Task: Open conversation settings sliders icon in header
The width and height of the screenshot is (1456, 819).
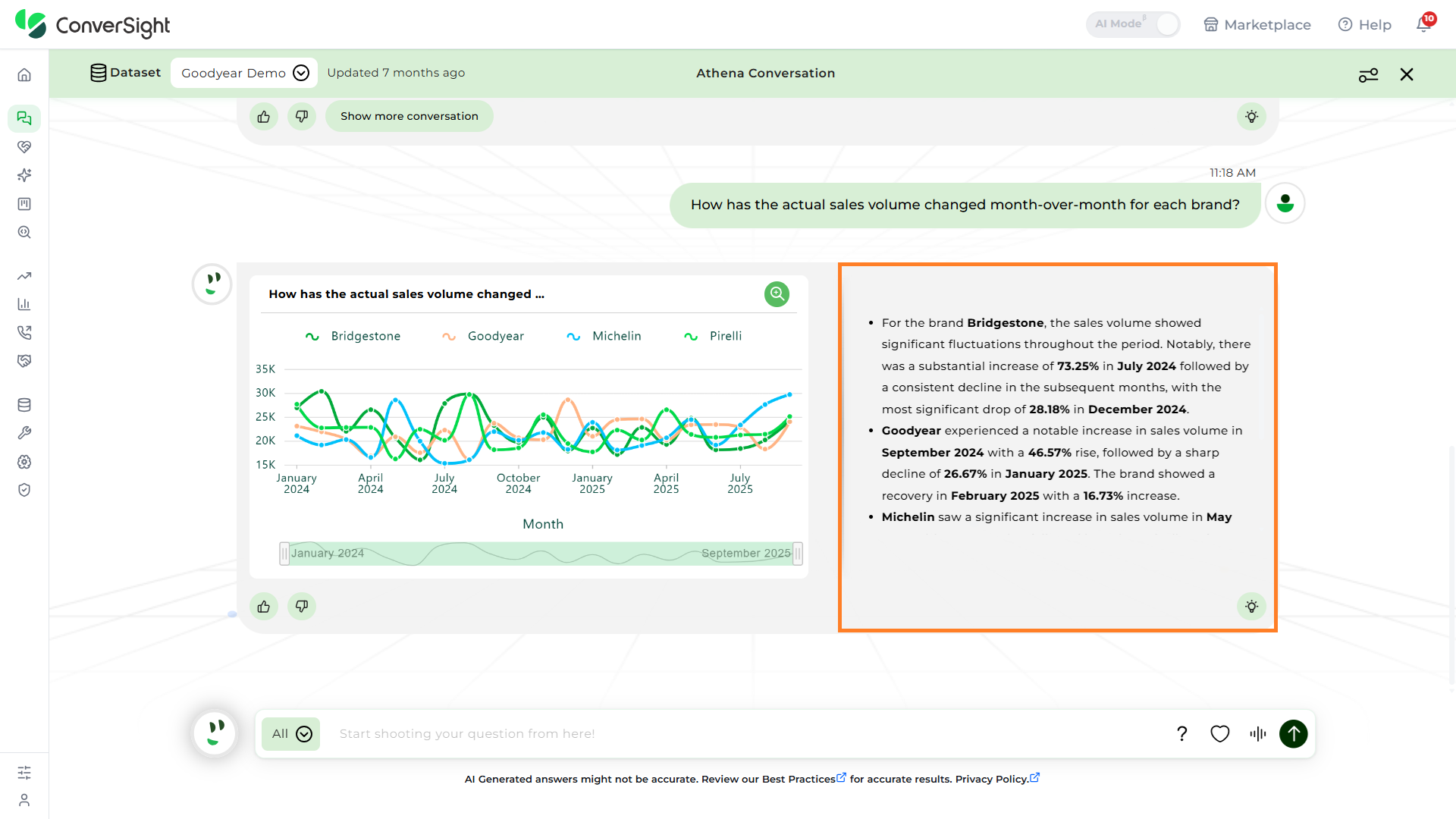Action: (1369, 74)
